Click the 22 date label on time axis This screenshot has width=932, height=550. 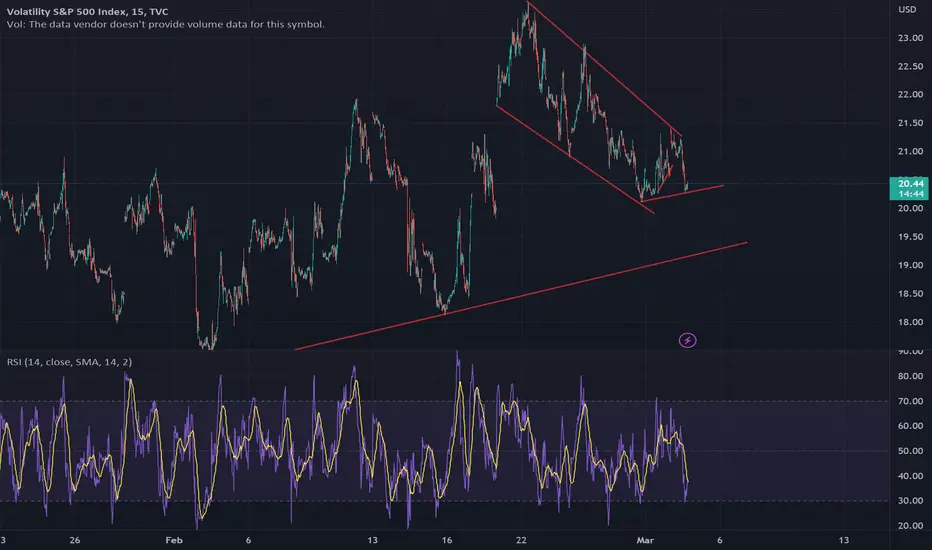pyautogui.click(x=521, y=540)
